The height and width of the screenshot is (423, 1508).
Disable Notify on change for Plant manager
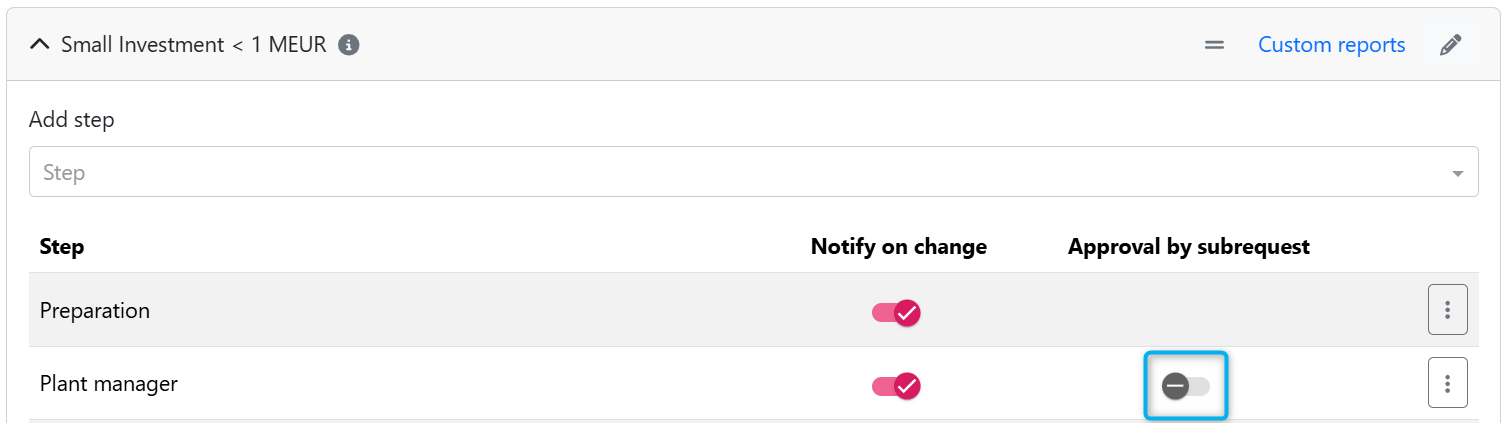pyautogui.click(x=896, y=385)
